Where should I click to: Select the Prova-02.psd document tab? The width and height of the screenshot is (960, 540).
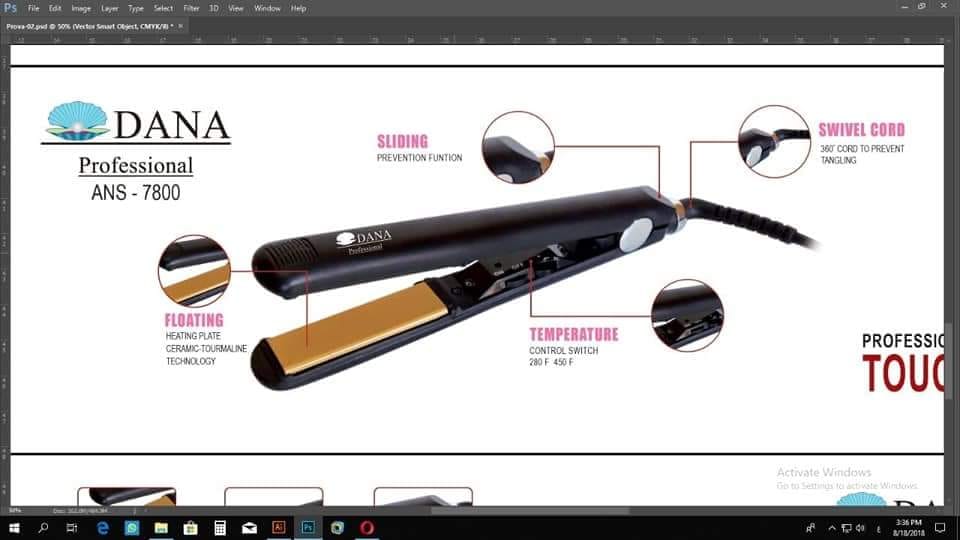(89, 26)
